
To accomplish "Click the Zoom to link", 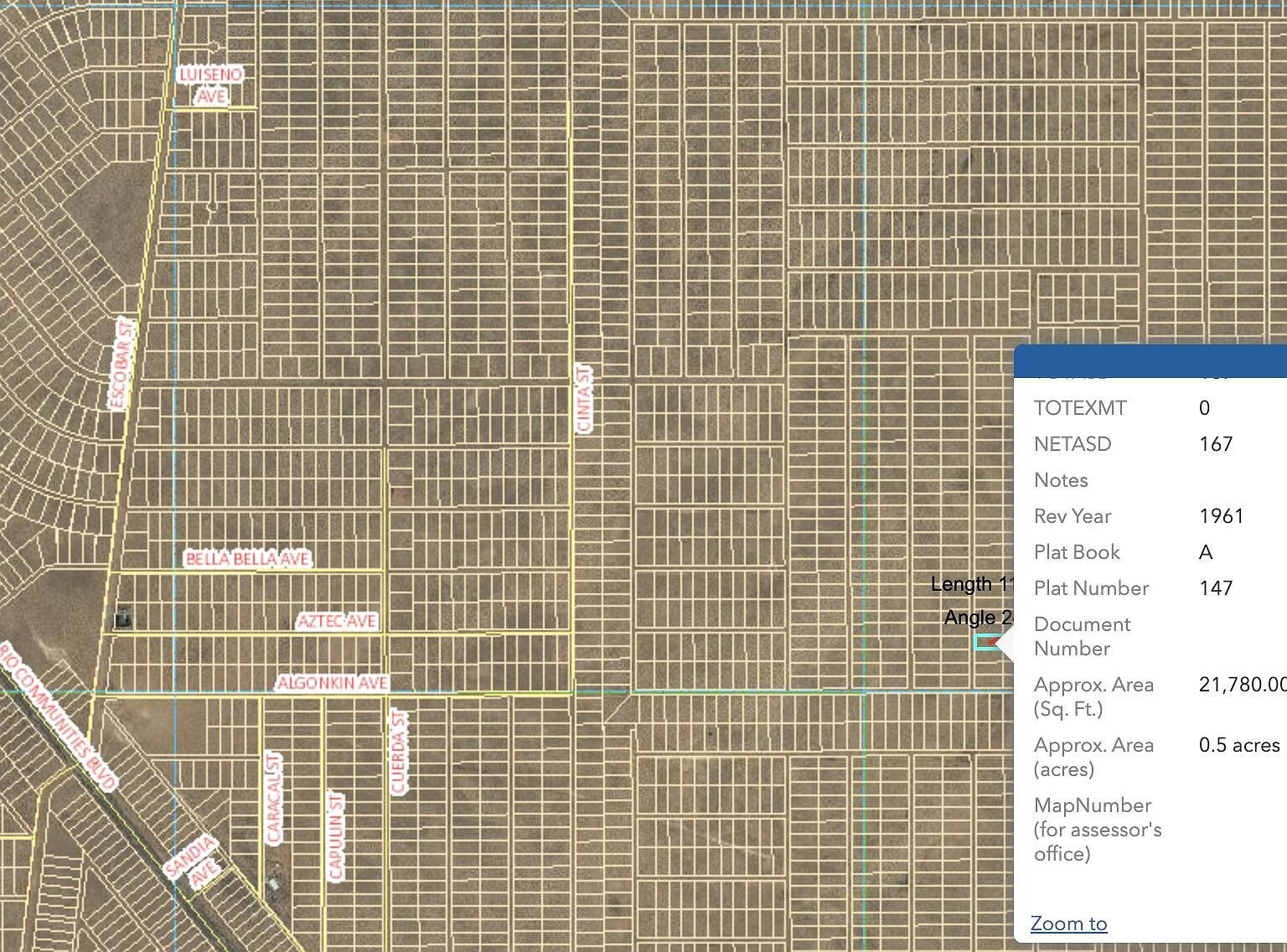I will click(1068, 923).
